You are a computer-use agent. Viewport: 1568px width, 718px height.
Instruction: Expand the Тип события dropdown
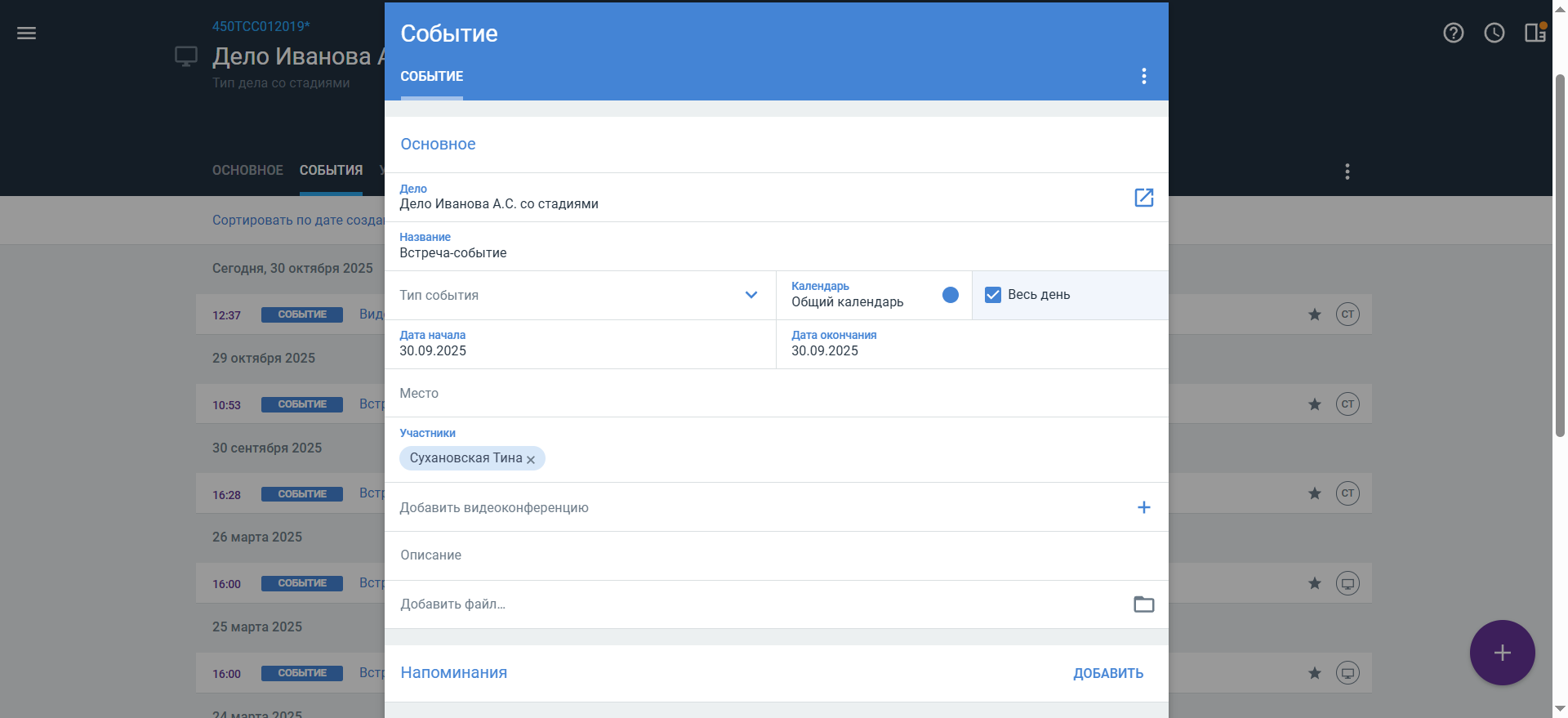pyautogui.click(x=751, y=295)
